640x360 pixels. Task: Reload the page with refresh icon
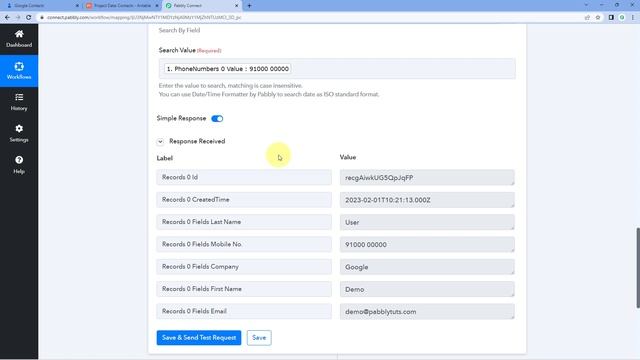[29, 18]
